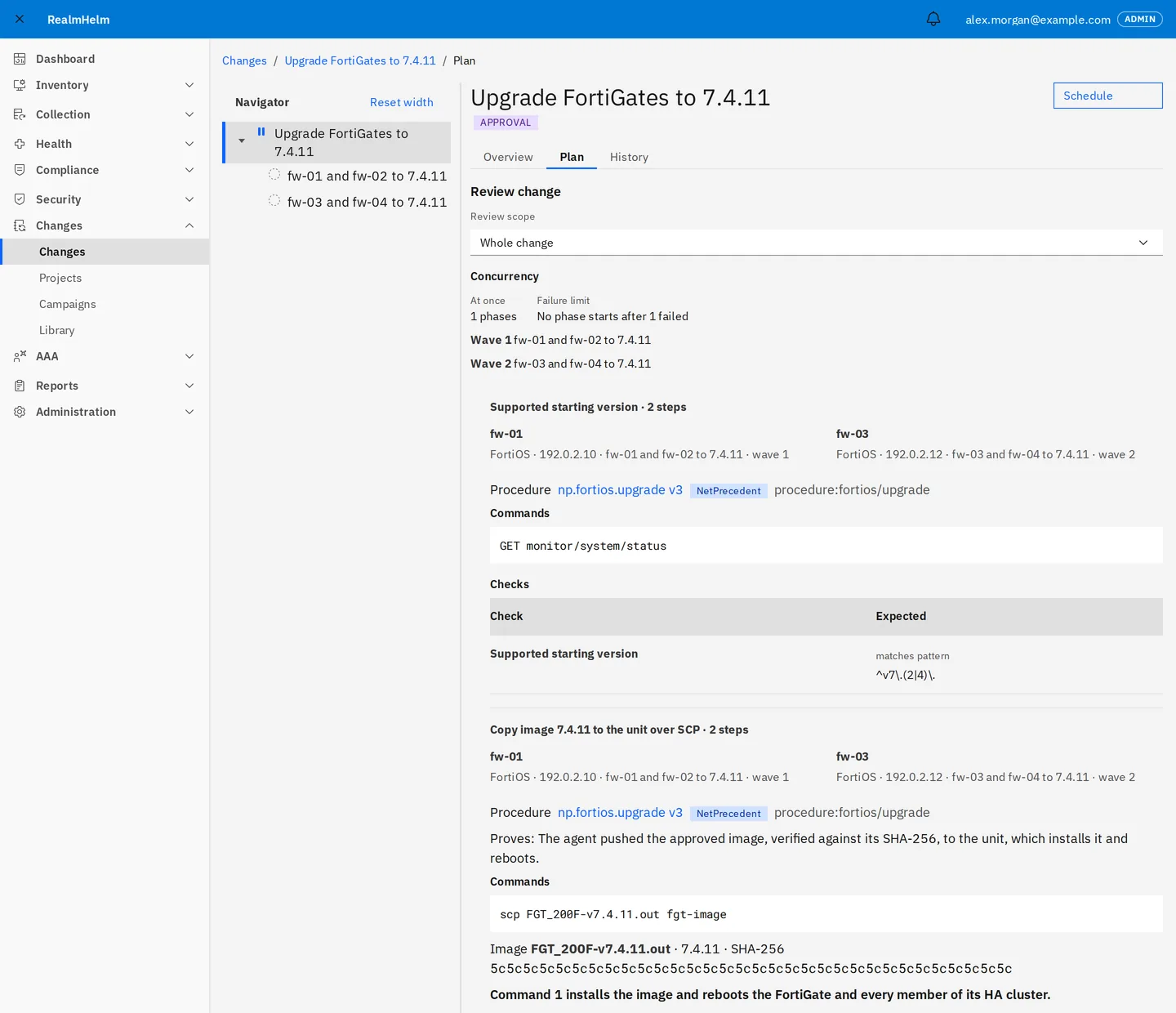
Task: Click the Security shield icon
Action: 20,199
